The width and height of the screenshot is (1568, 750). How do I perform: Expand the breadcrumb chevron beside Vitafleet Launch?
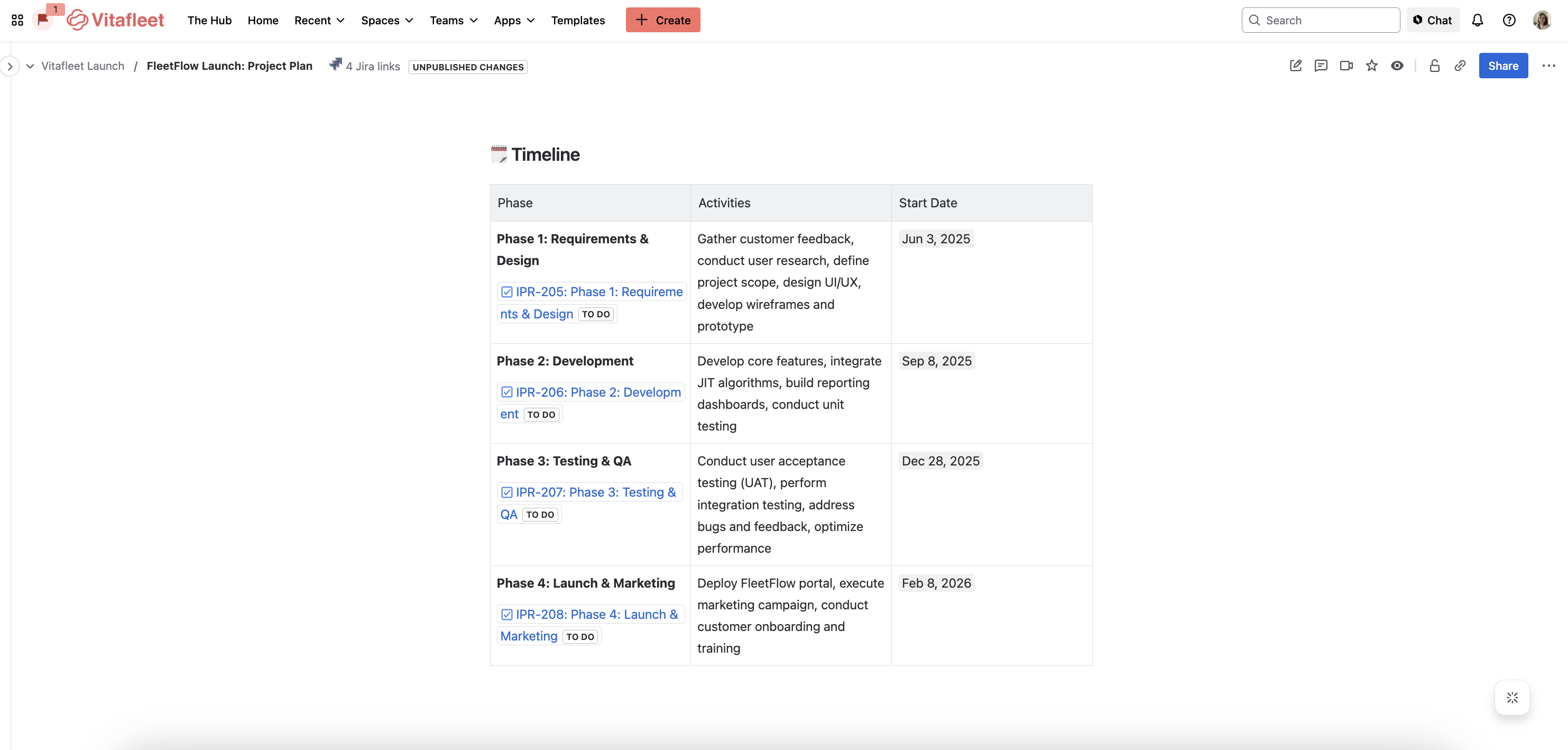[x=30, y=66]
